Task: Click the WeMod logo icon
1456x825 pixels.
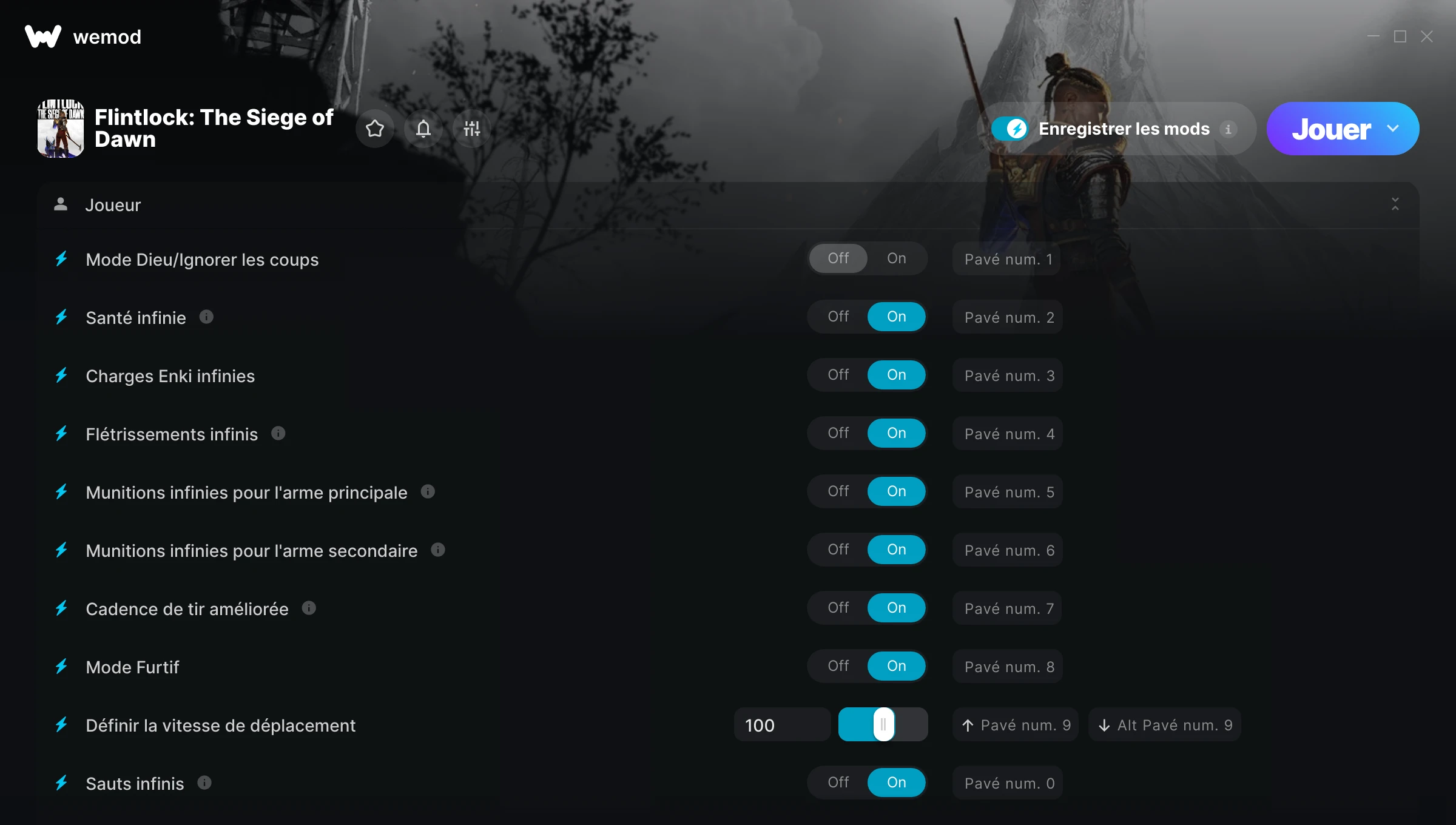Action: coord(43,36)
